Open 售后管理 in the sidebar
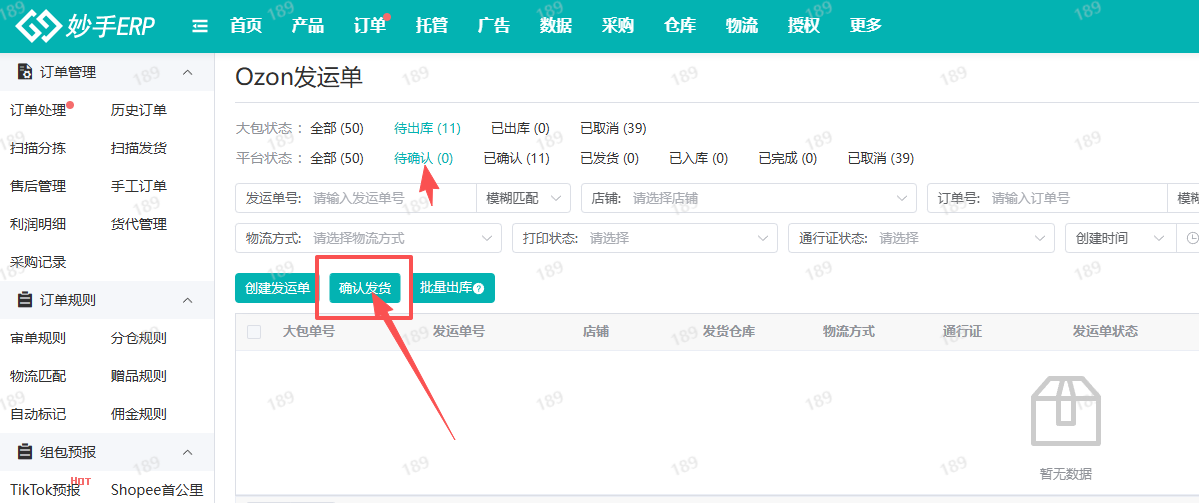Image resolution: width=1199 pixels, height=503 pixels. coord(38,187)
